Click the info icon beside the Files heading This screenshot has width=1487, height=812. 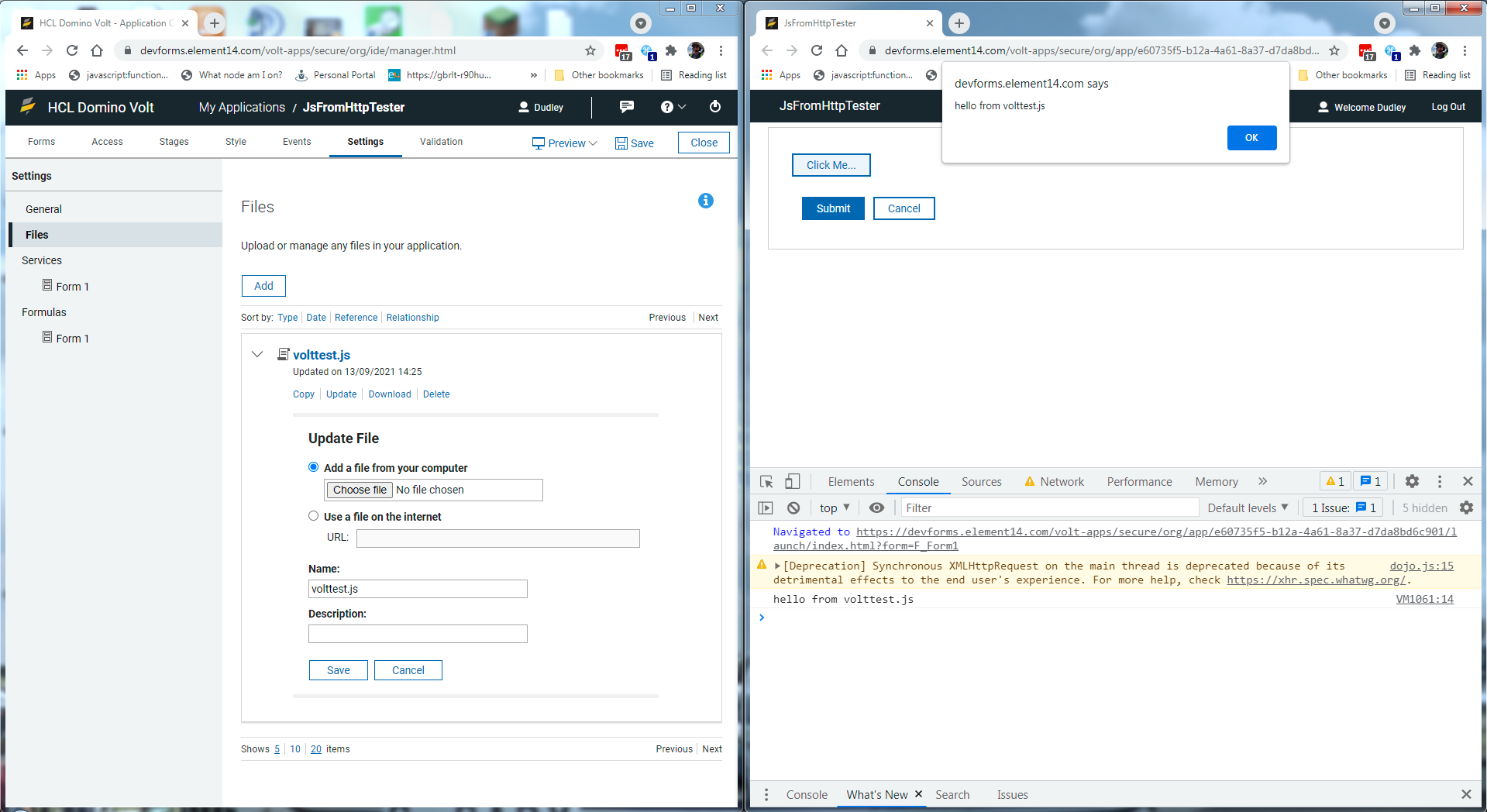[x=705, y=201]
